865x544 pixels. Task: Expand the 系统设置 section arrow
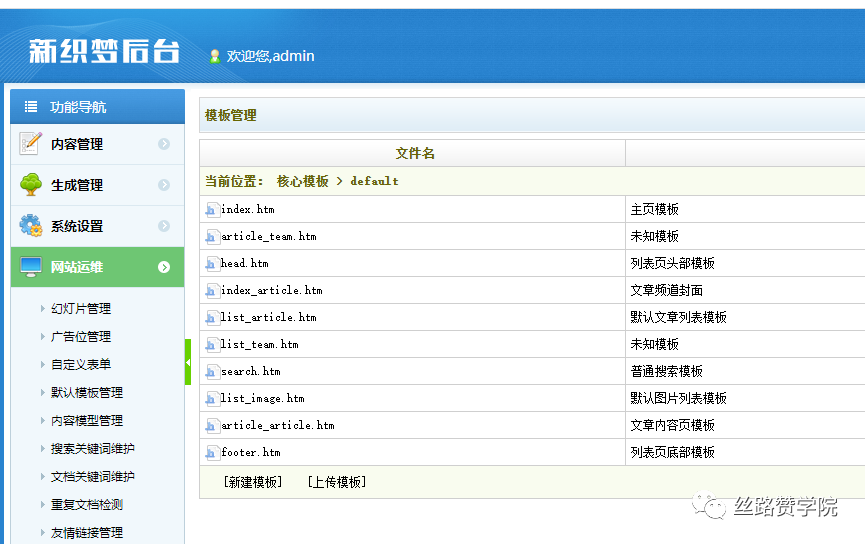tap(164, 226)
